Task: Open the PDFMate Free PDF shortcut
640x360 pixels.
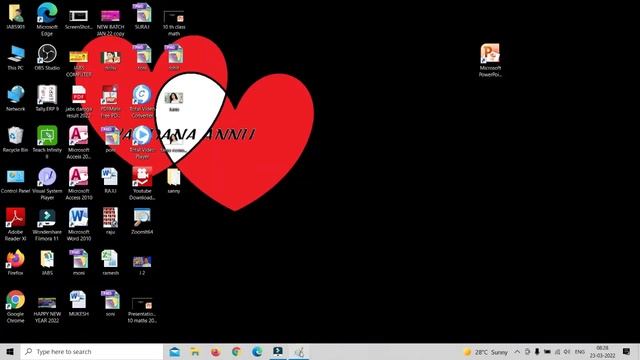Action: point(110,101)
